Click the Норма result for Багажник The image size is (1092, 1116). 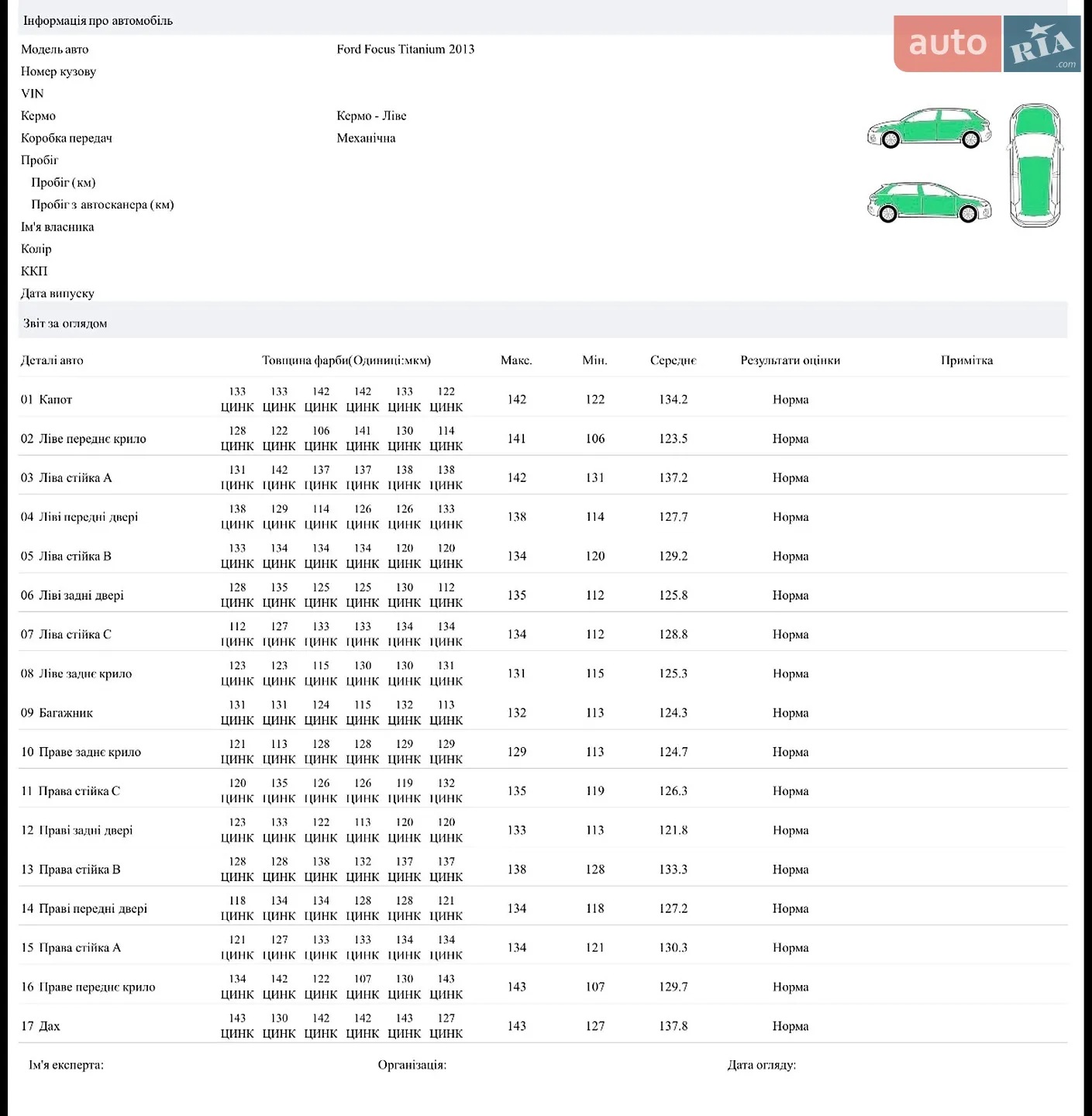(x=791, y=713)
